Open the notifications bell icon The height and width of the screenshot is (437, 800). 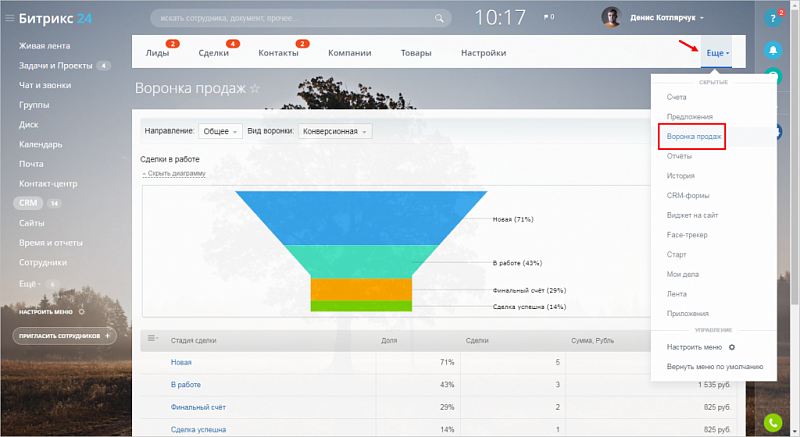[772, 49]
